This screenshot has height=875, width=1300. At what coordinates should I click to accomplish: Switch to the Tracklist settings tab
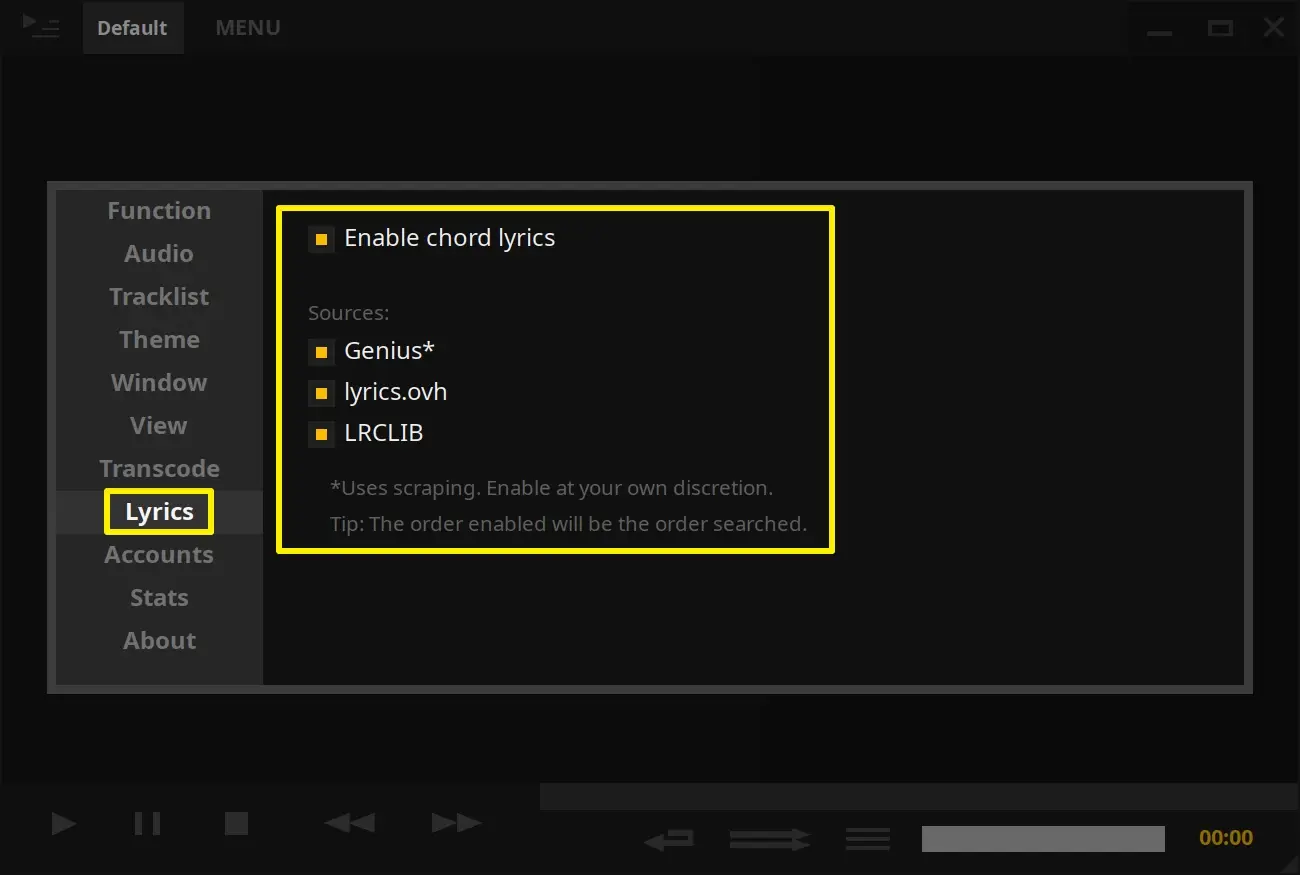pos(159,297)
